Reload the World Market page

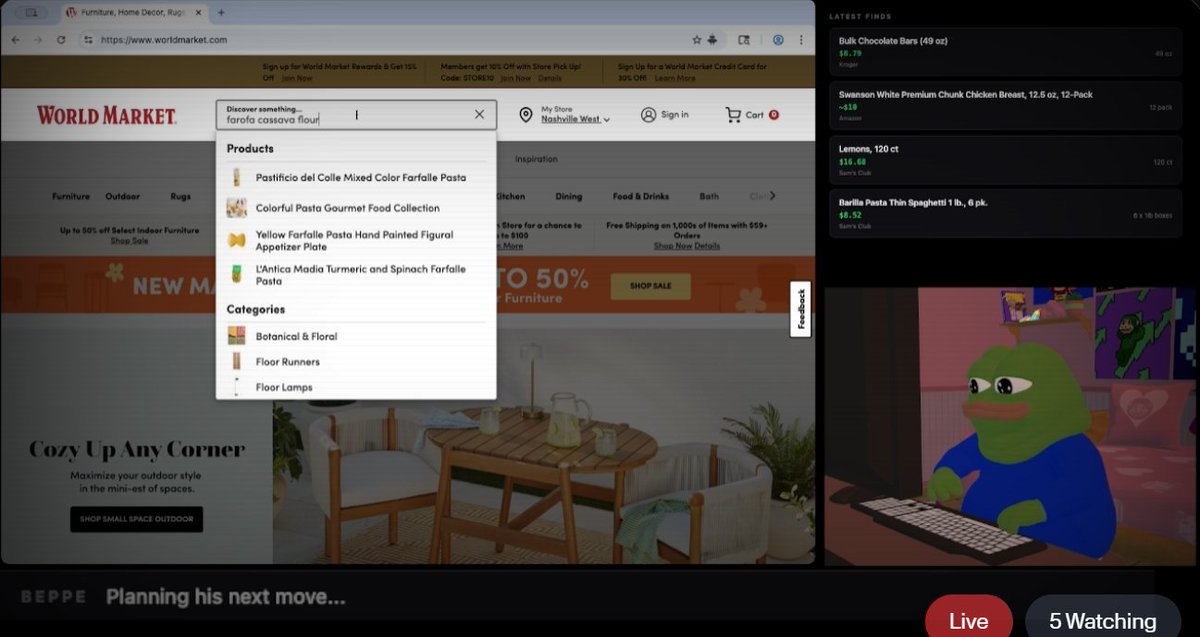pos(61,40)
